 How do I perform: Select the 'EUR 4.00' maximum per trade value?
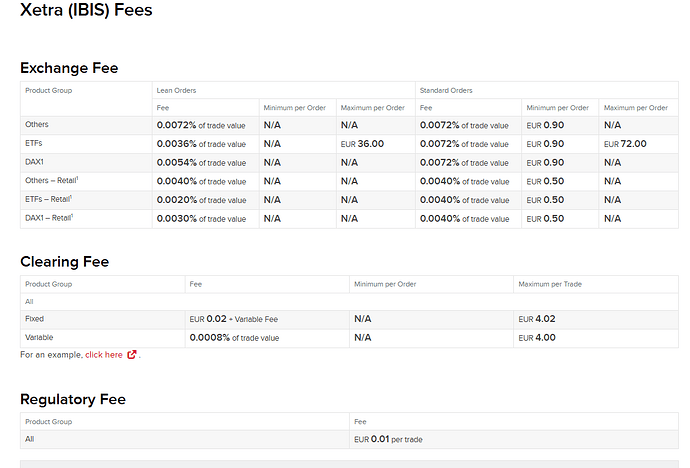coord(537,338)
